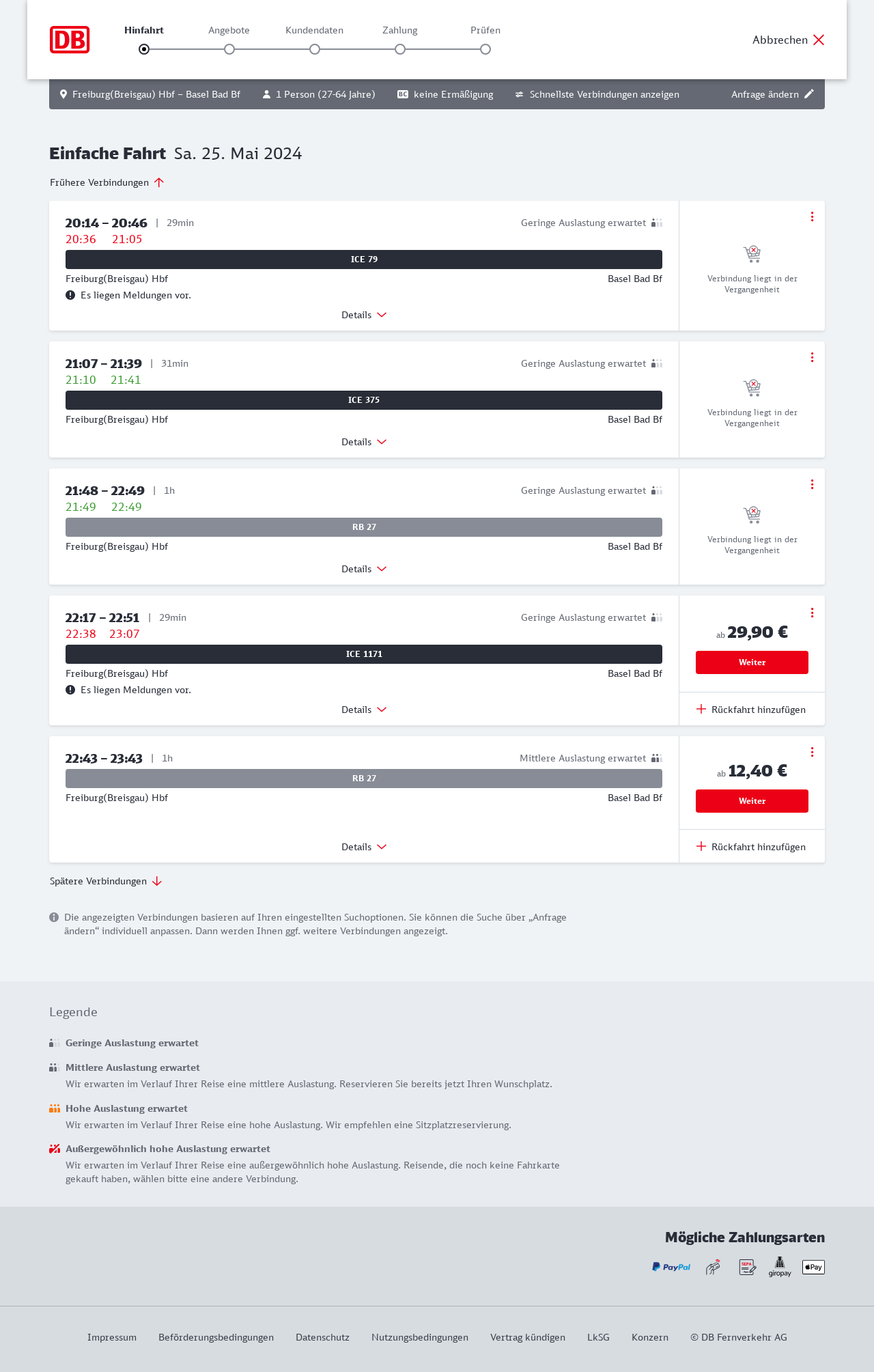Select the Angebote step in progress bar
874x1372 pixels.
tap(229, 49)
